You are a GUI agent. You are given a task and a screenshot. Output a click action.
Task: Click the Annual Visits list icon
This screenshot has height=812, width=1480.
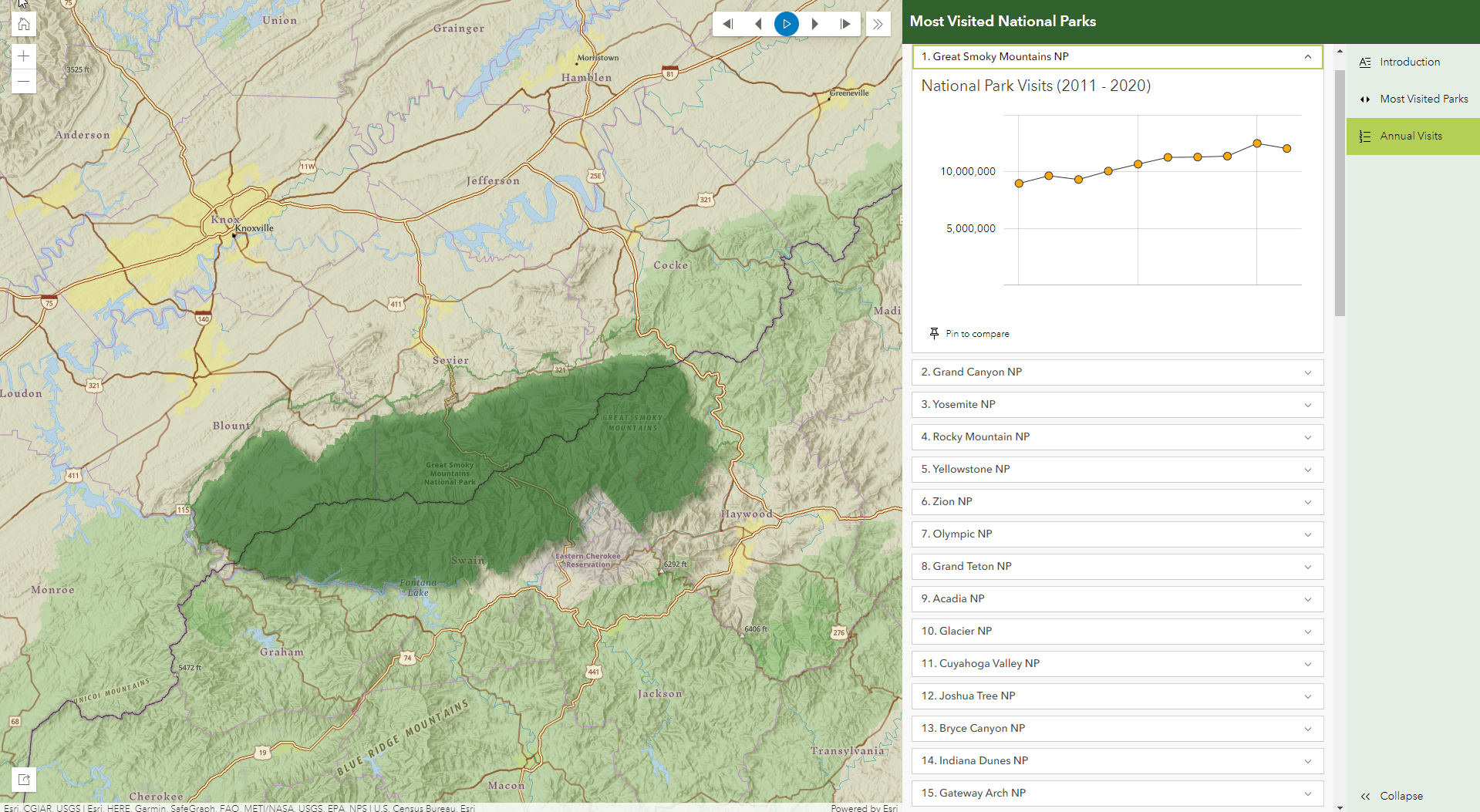[1365, 136]
